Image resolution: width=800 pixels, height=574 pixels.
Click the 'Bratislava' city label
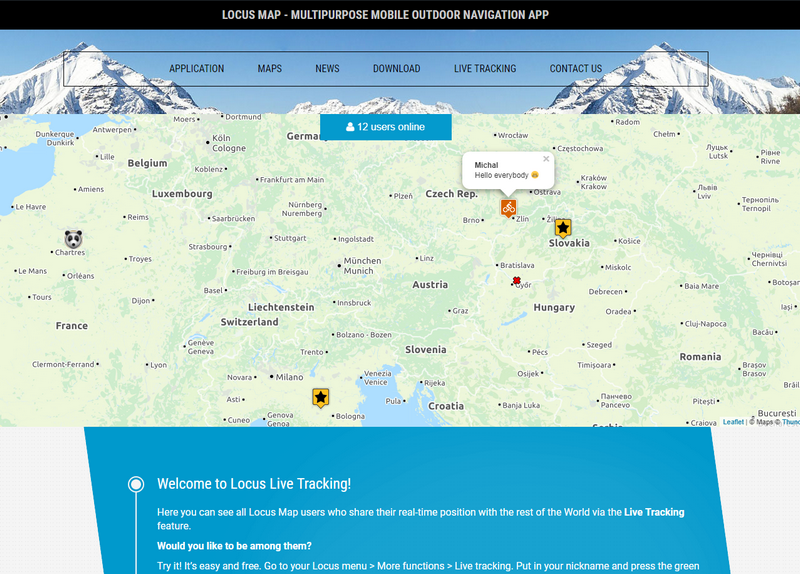click(x=517, y=265)
